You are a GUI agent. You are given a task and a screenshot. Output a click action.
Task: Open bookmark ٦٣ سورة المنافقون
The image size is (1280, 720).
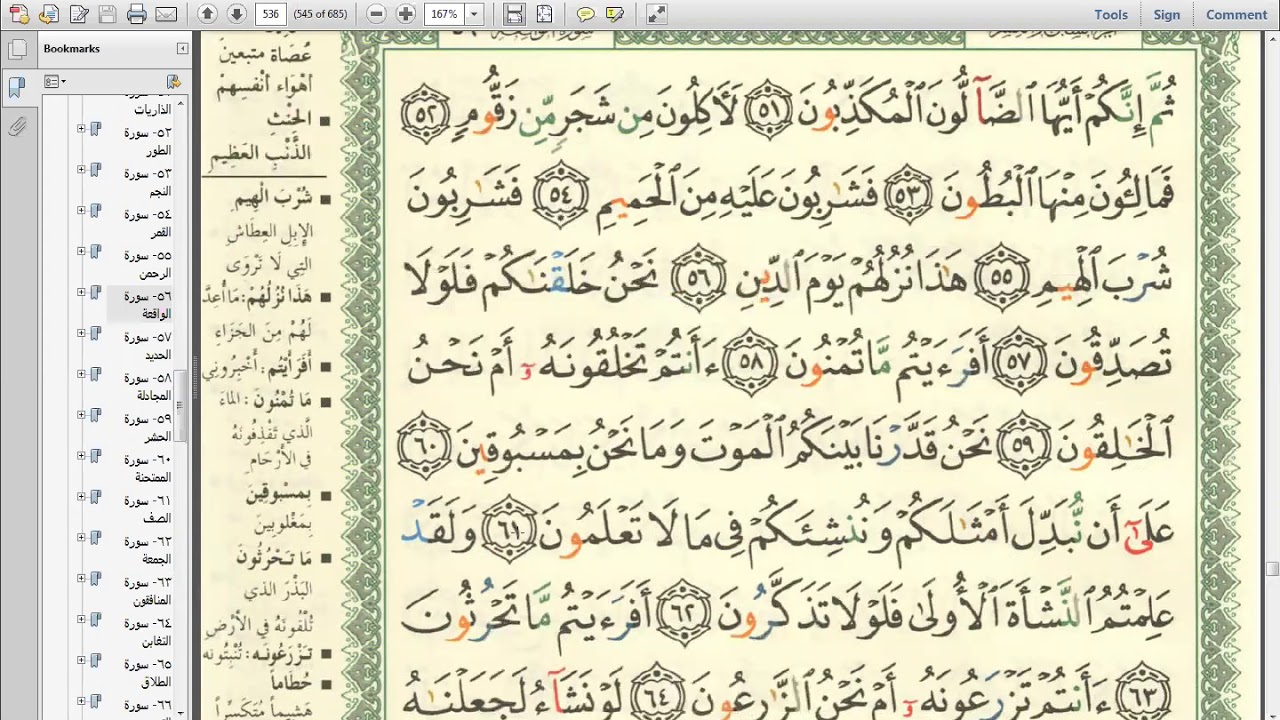coord(148,592)
